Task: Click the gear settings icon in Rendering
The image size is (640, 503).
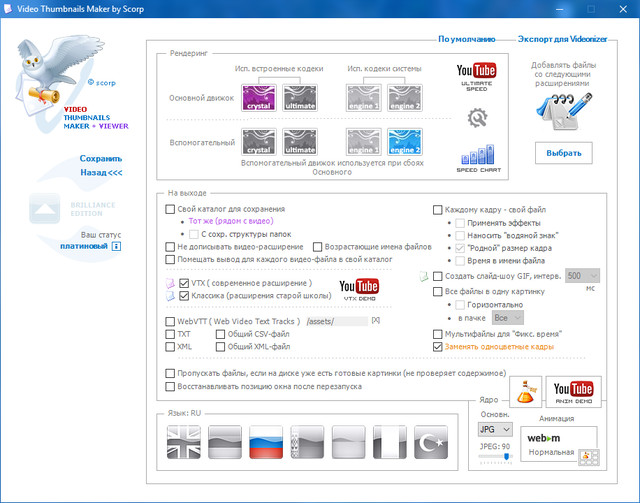Action: click(x=476, y=118)
